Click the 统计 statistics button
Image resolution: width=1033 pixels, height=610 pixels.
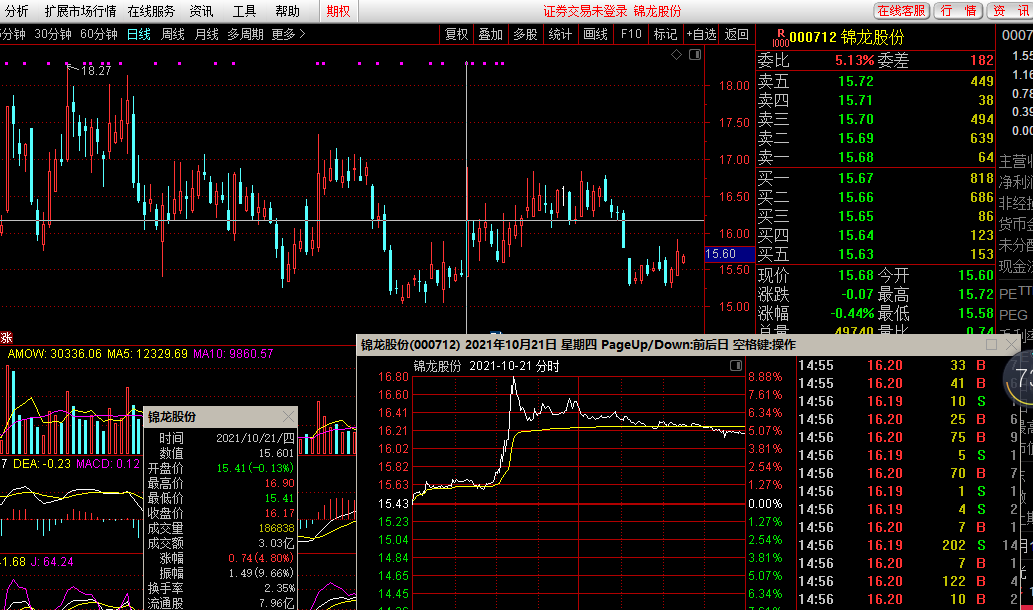tap(561, 34)
